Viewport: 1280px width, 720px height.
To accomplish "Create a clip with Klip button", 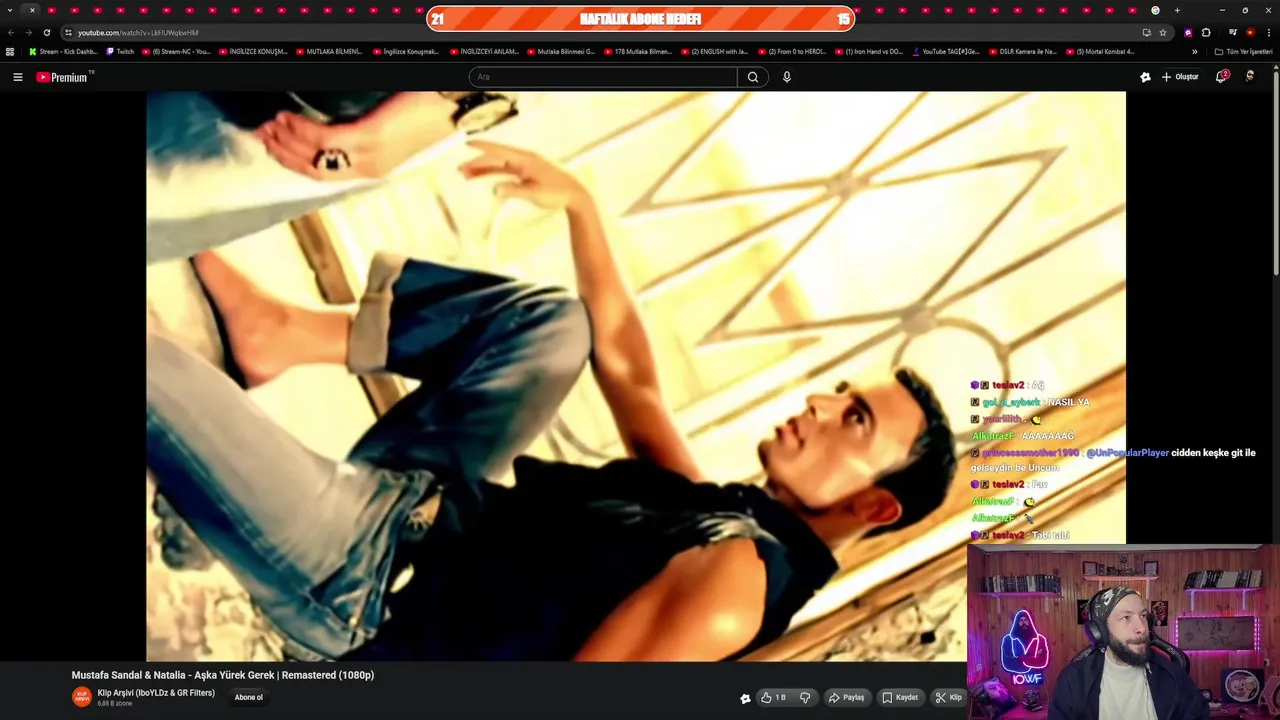I will tap(948, 698).
